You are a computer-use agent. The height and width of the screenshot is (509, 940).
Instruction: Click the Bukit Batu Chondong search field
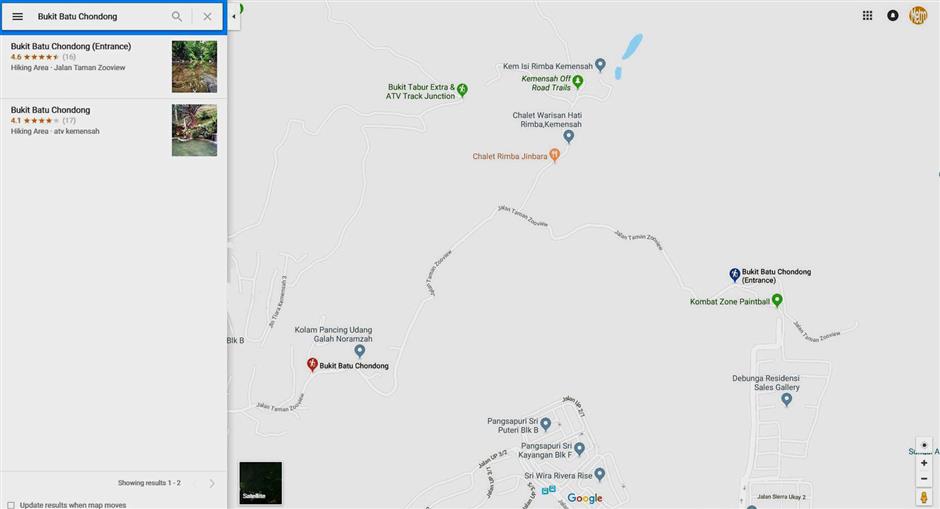[x=99, y=17]
